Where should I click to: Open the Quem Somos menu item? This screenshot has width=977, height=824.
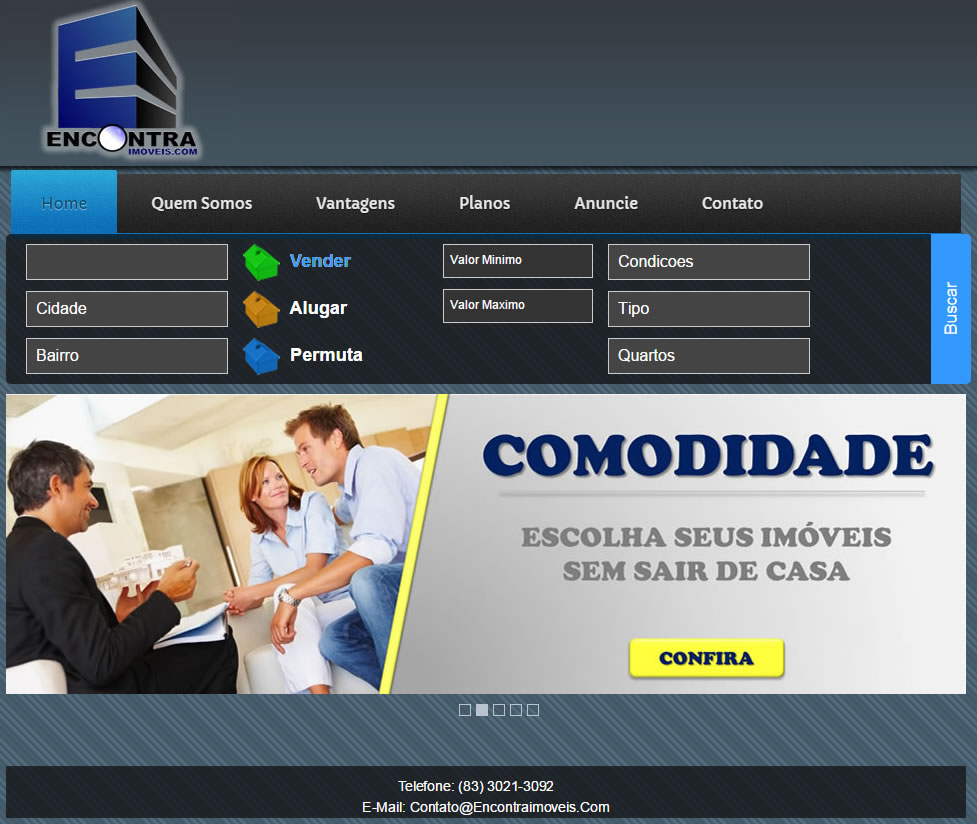tap(201, 203)
